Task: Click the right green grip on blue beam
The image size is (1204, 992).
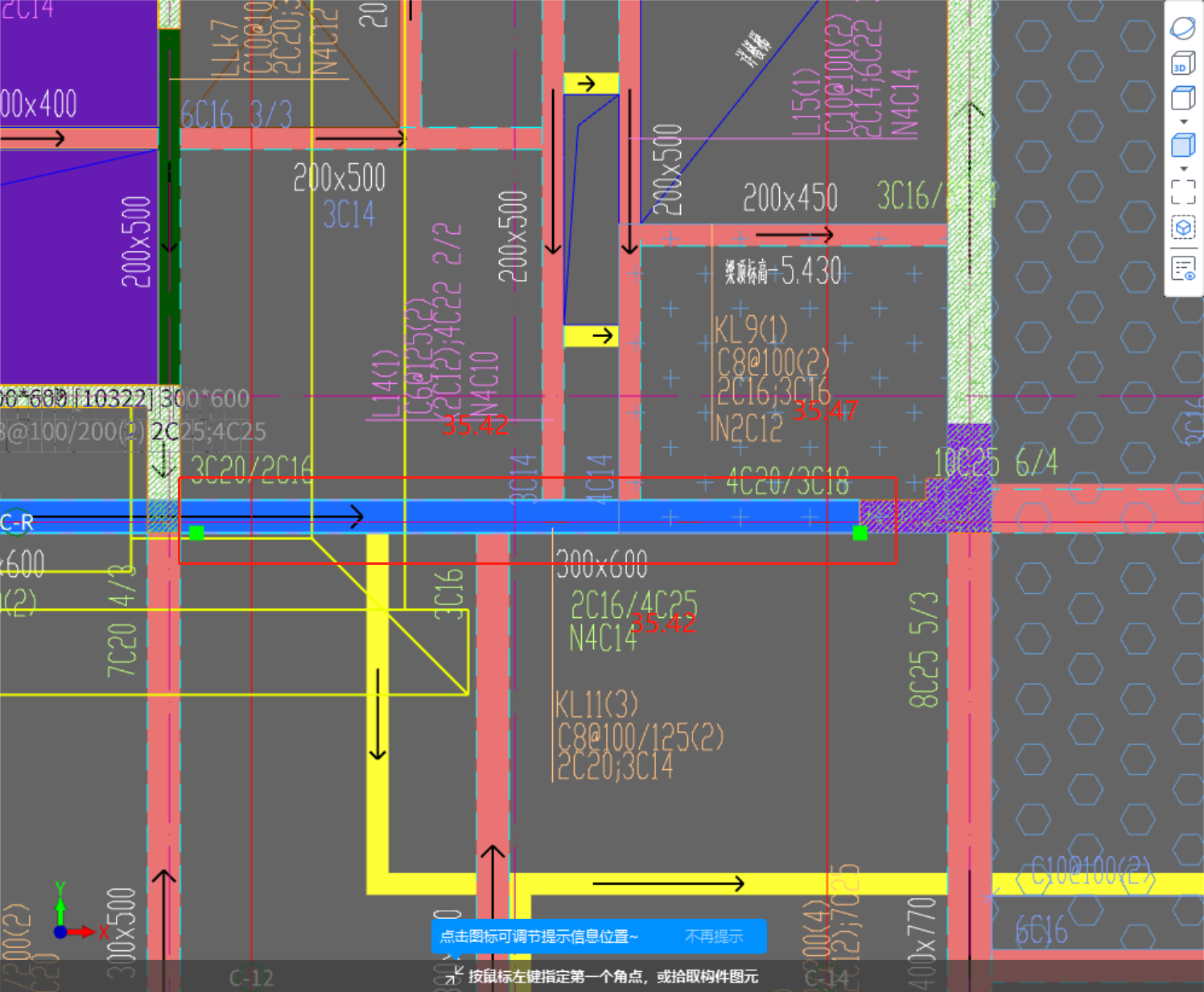Action: click(860, 533)
